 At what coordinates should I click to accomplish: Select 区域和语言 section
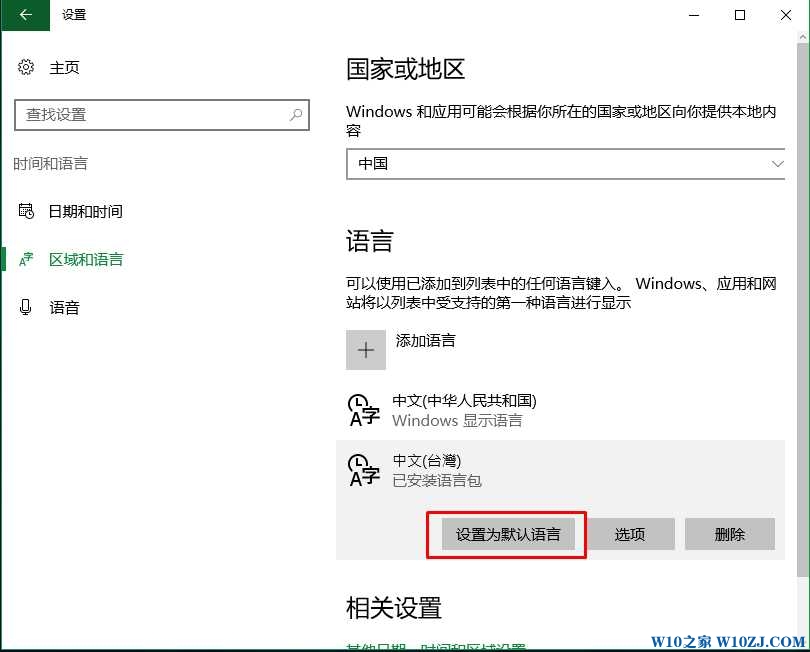tap(86, 259)
